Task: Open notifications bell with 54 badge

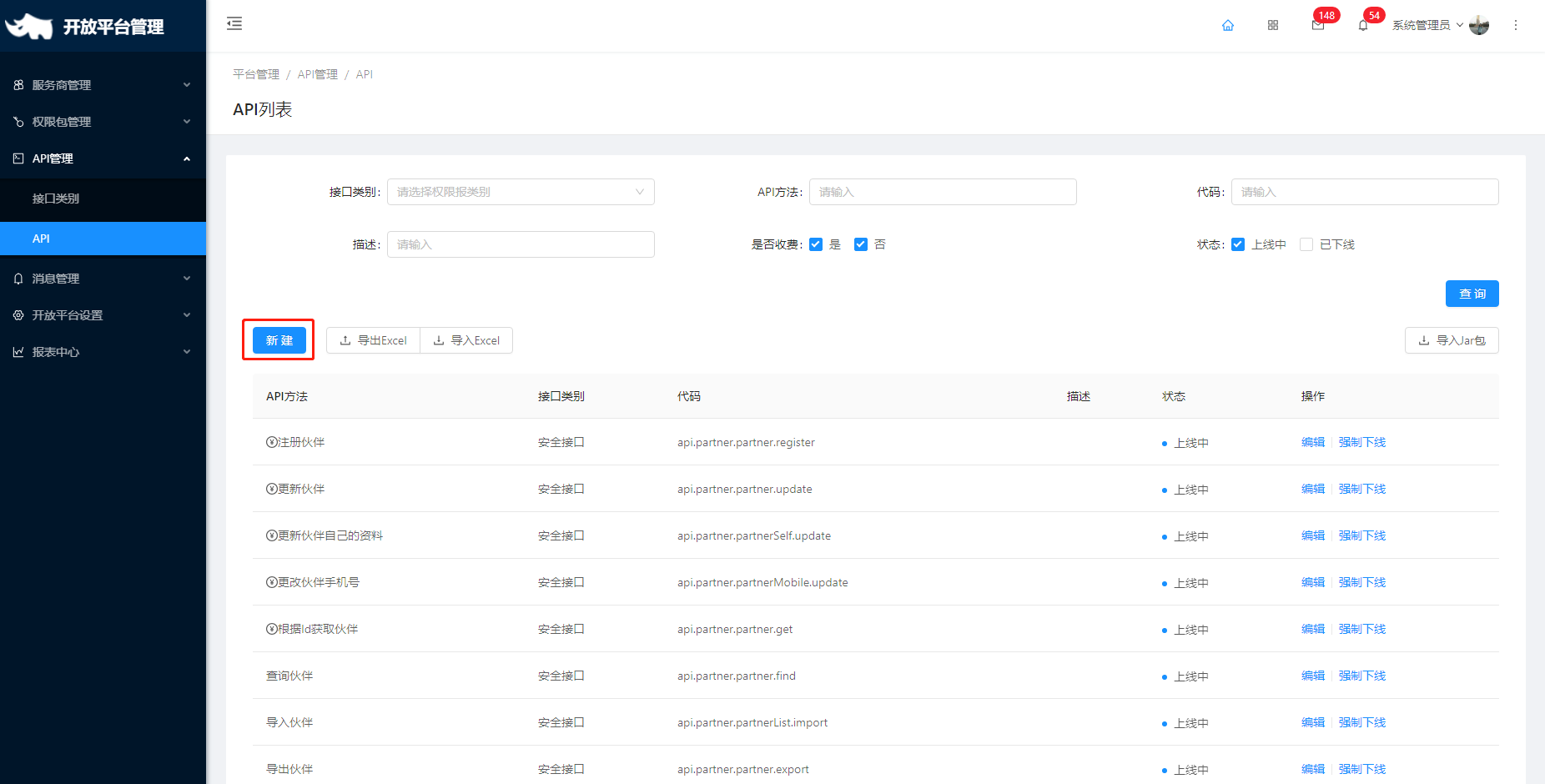Action: tap(1363, 25)
